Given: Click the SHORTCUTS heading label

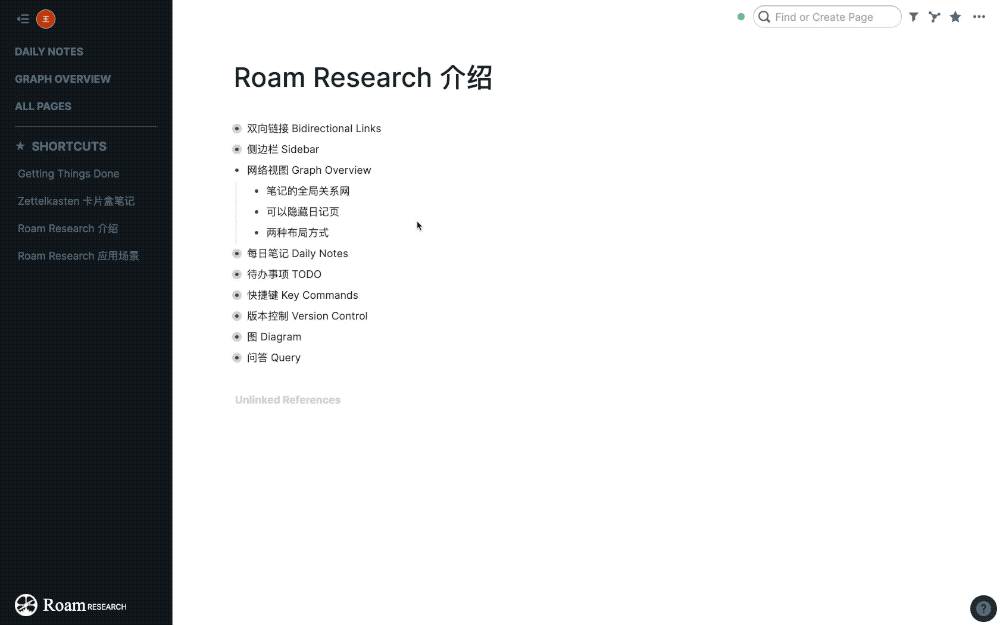Looking at the screenshot, I should (69, 146).
